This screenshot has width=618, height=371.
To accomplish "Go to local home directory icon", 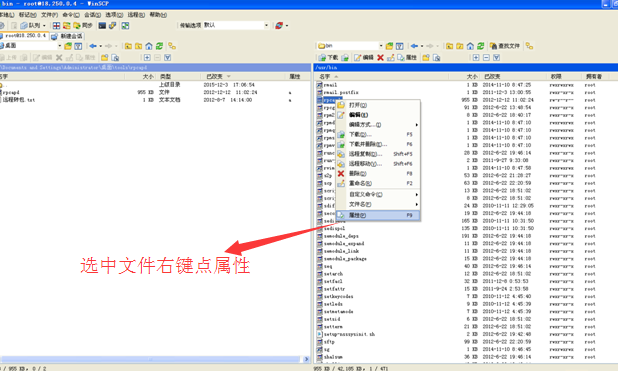I will [149, 46].
